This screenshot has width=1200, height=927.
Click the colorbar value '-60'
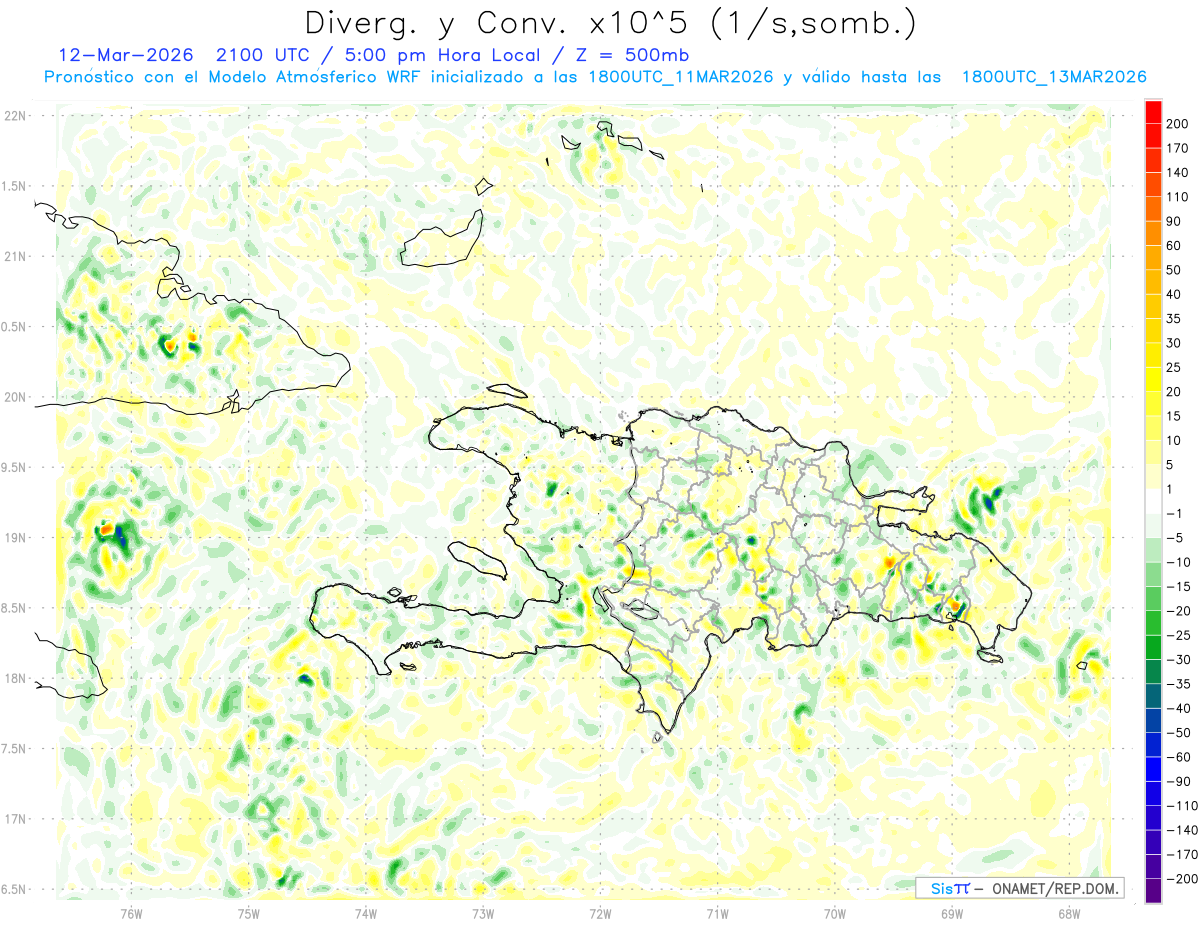pyautogui.click(x=1177, y=758)
